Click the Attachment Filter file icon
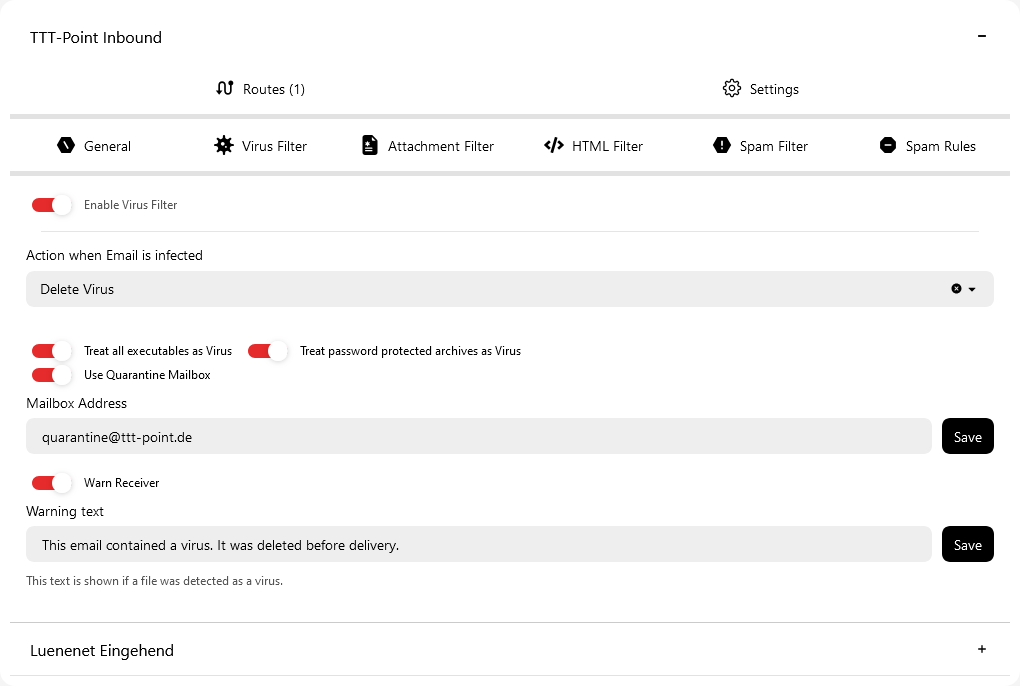This screenshot has width=1020, height=686. tap(370, 145)
